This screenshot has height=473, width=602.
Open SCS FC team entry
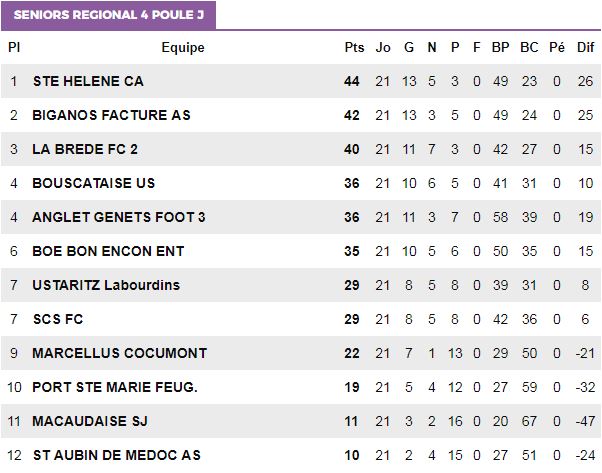58,319
